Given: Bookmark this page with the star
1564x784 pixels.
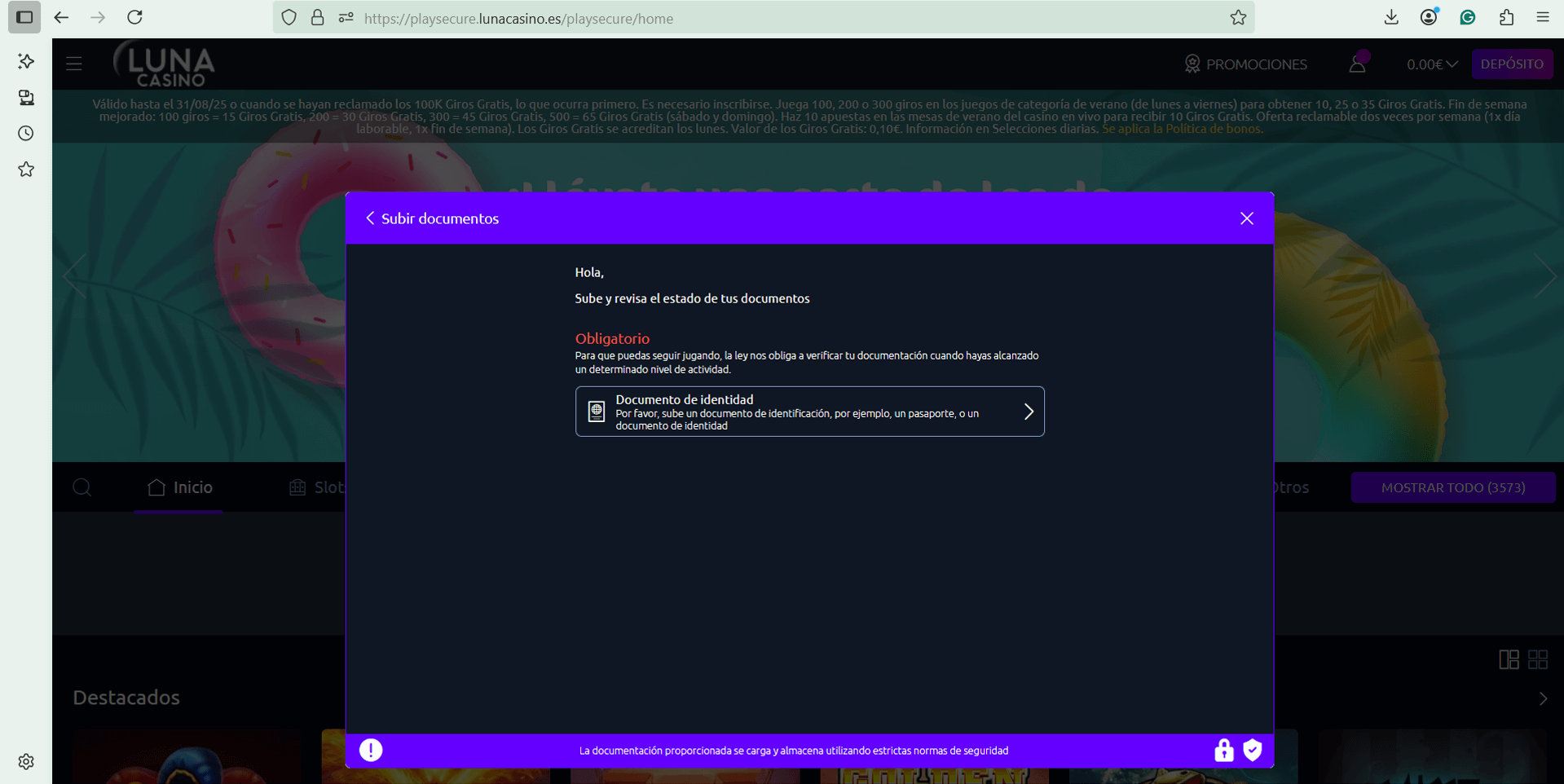Looking at the screenshot, I should (1238, 18).
